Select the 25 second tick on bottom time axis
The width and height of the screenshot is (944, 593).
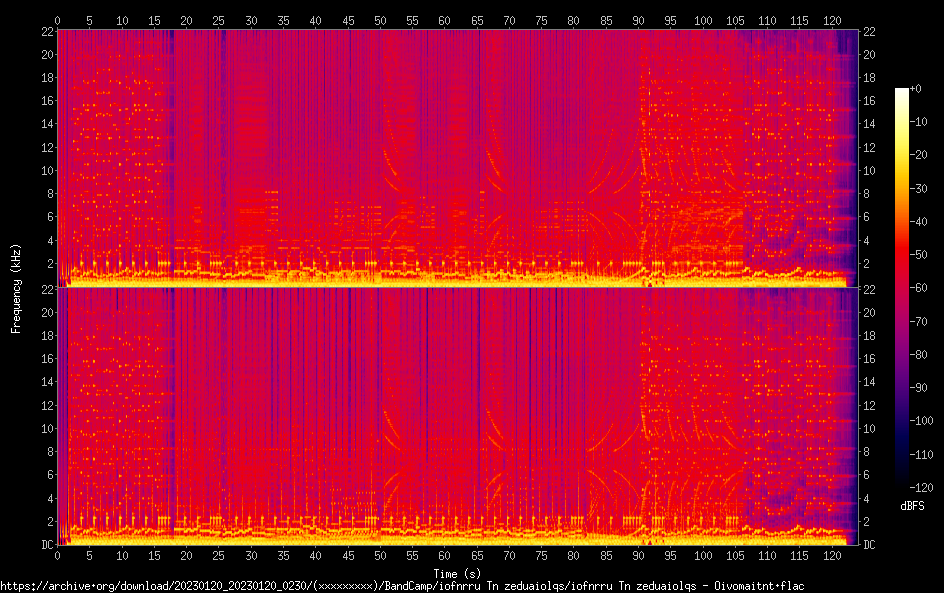click(x=218, y=555)
